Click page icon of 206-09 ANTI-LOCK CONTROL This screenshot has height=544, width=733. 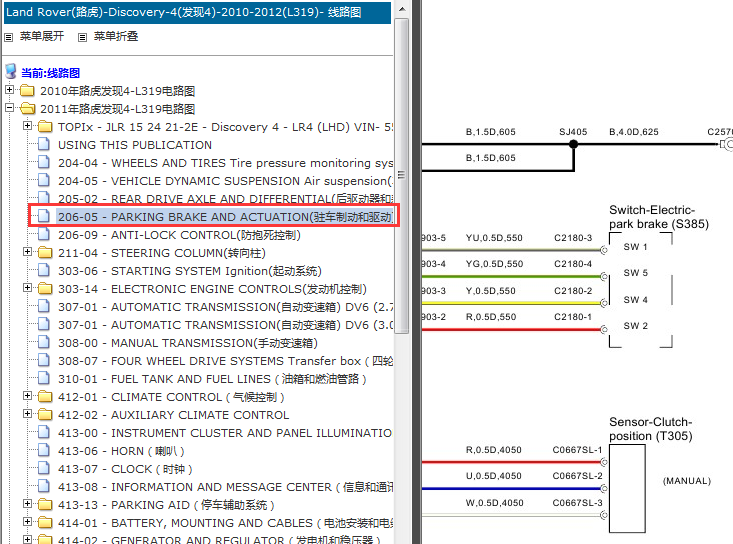coord(44,234)
